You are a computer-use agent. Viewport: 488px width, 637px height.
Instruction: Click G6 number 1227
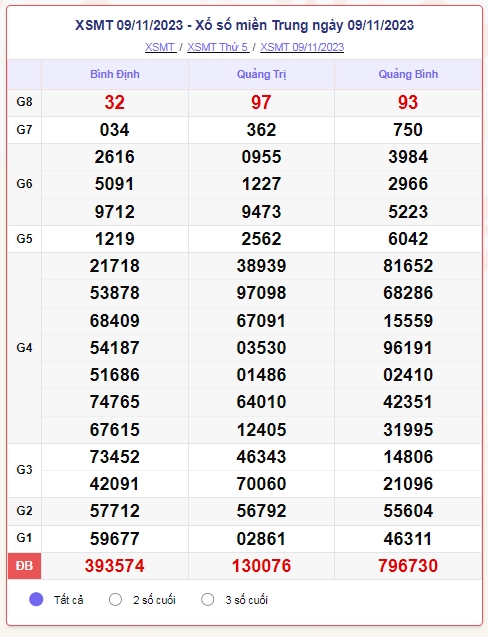coord(261,184)
